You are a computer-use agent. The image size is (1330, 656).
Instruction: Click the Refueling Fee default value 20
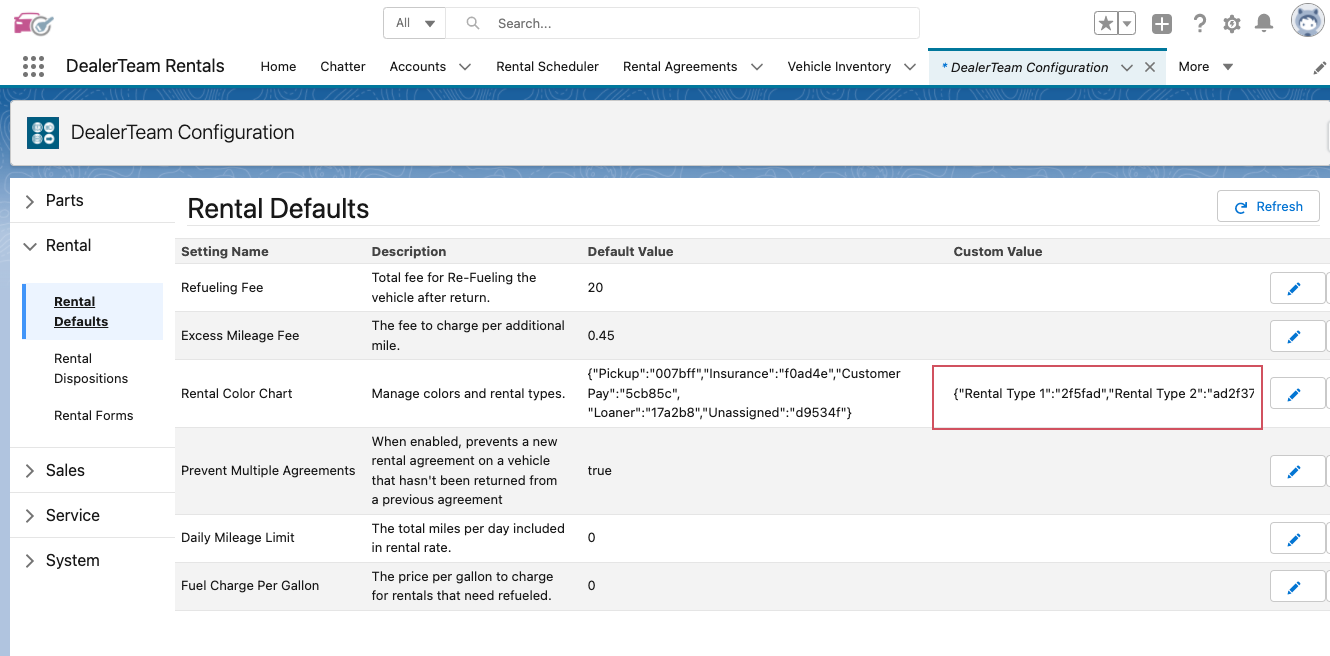(x=595, y=288)
